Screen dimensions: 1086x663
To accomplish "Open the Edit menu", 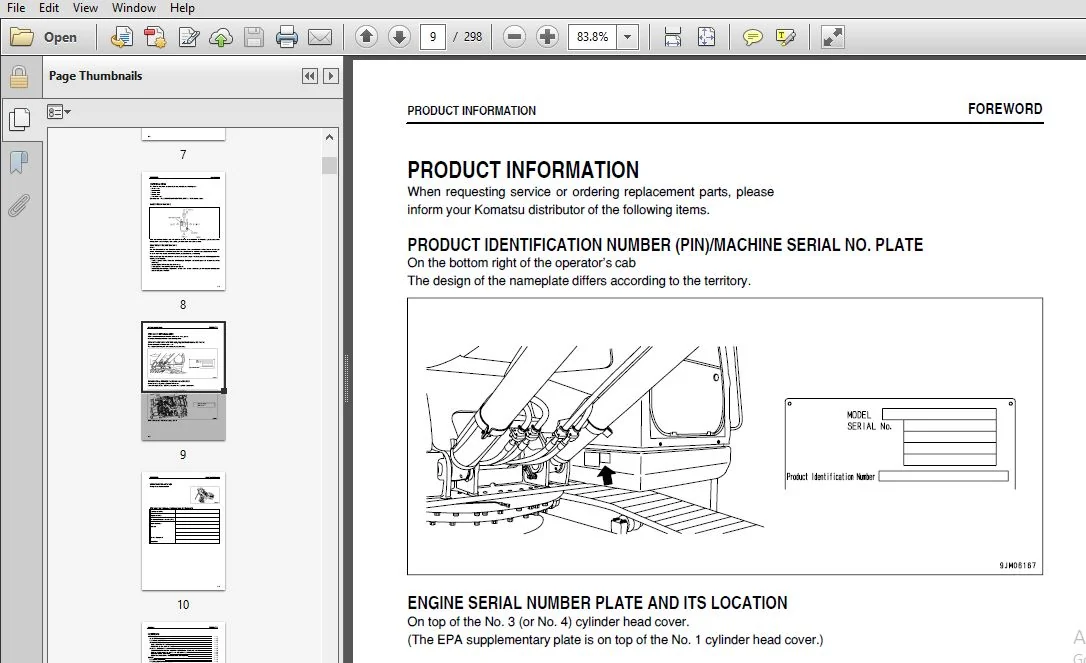I will [48, 8].
